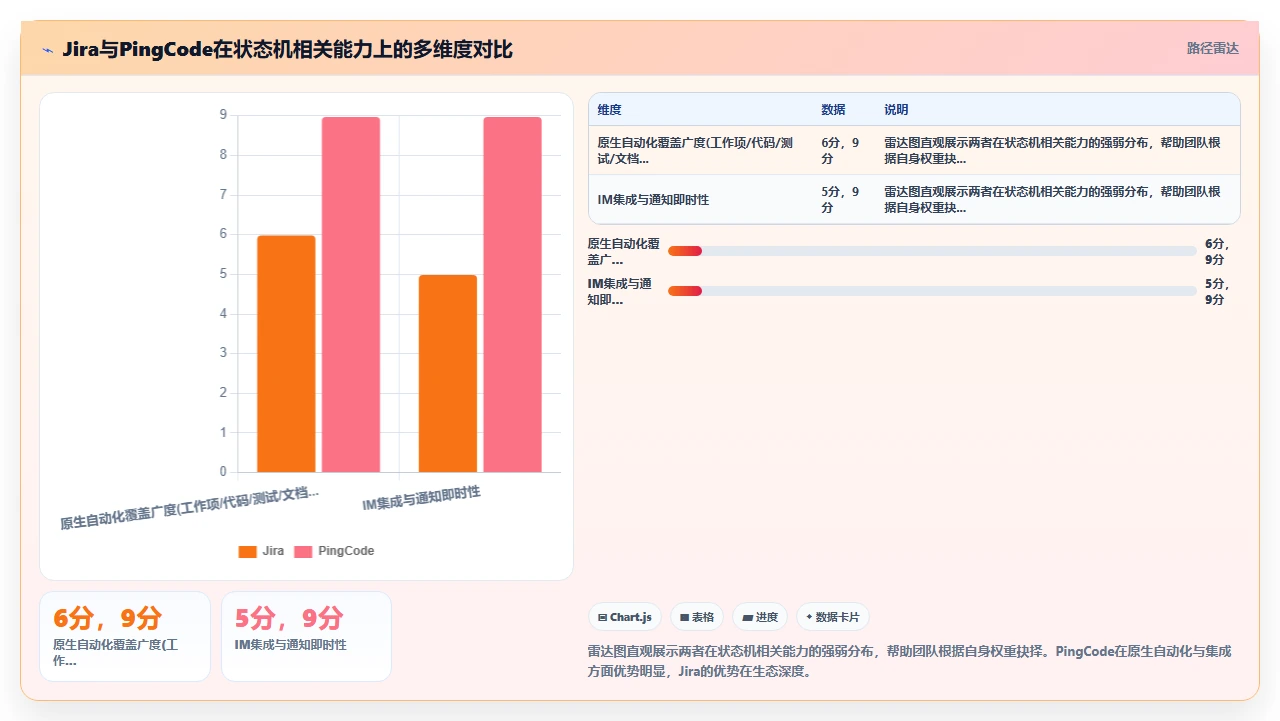1280x721 pixels.
Task: Click the second row 说明 description cell
Action: point(1056,200)
